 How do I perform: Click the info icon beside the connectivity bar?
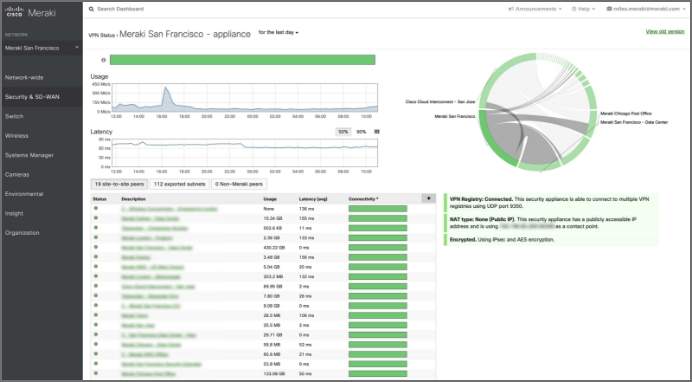[104, 60]
